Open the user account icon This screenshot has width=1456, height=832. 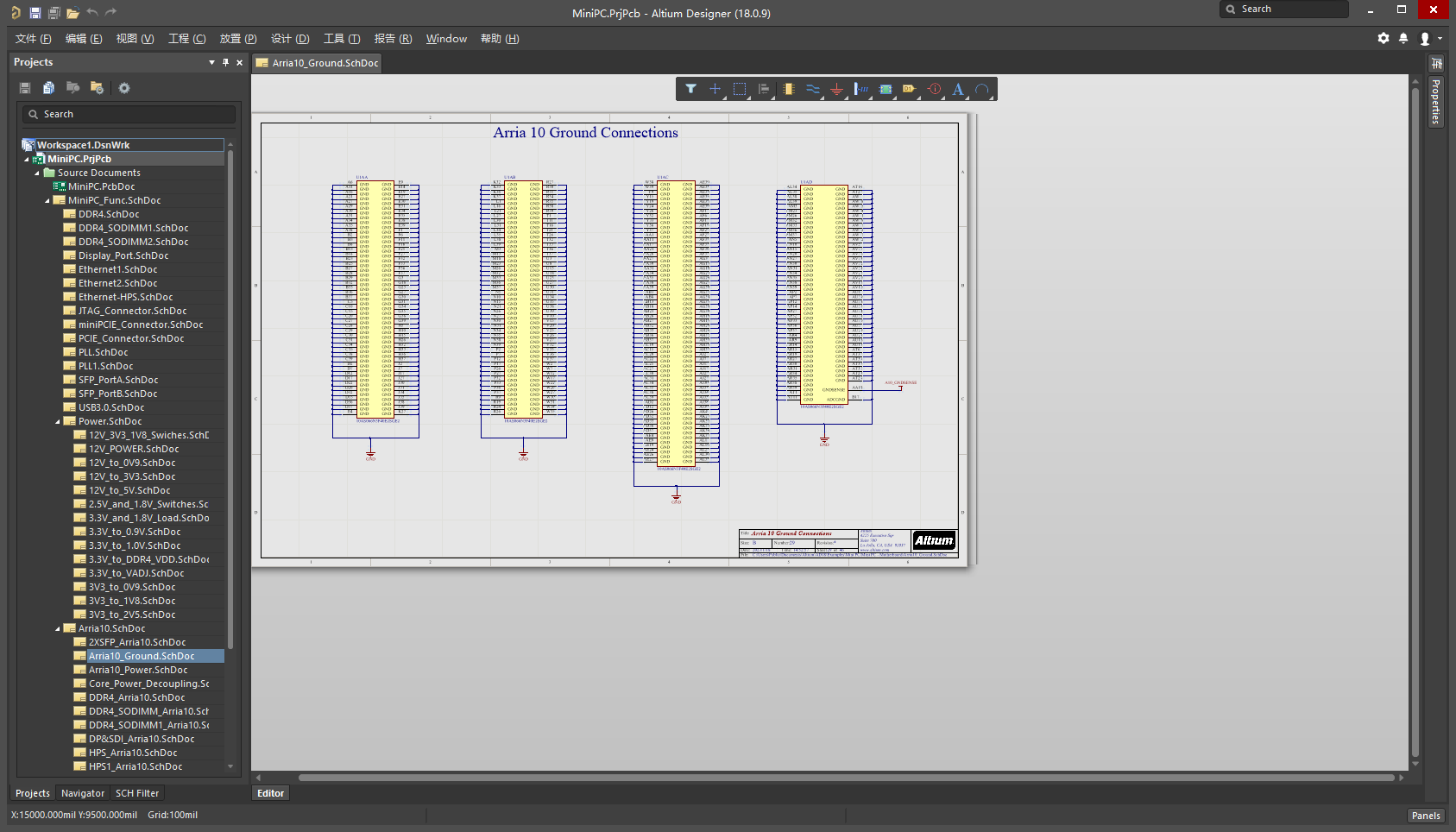tap(1425, 39)
